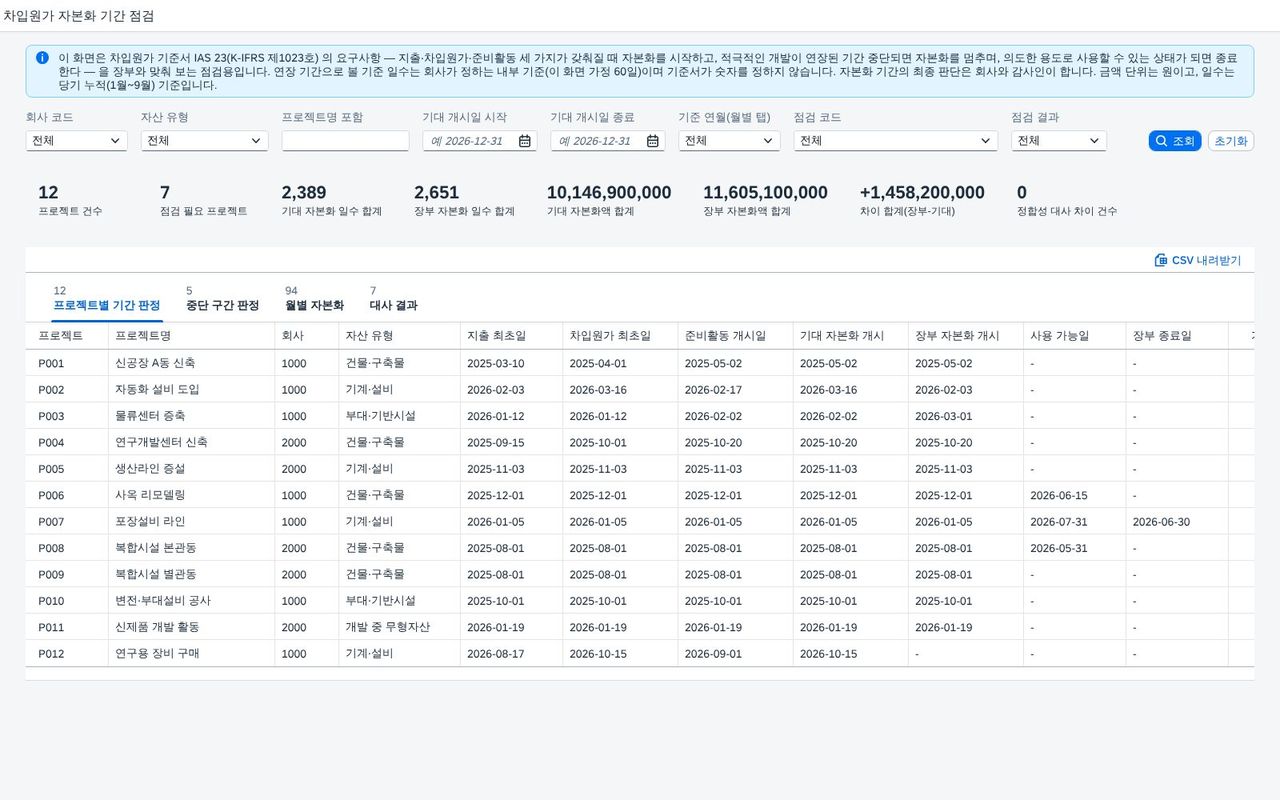This screenshot has height=800, width=1280.
Task: Click the 기대 자본화 개시 column header
Action: (x=850, y=336)
